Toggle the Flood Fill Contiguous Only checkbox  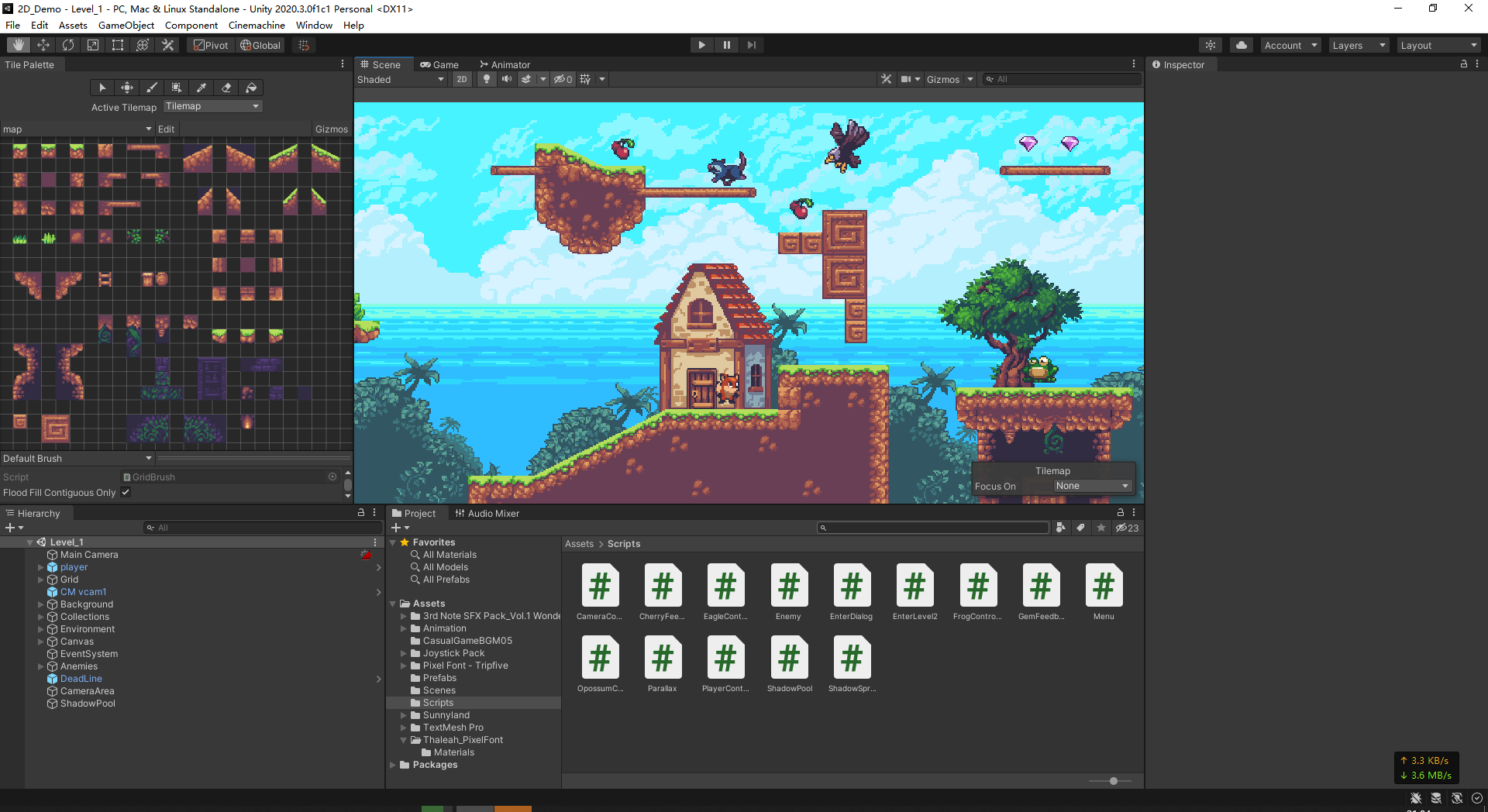pyautogui.click(x=125, y=492)
